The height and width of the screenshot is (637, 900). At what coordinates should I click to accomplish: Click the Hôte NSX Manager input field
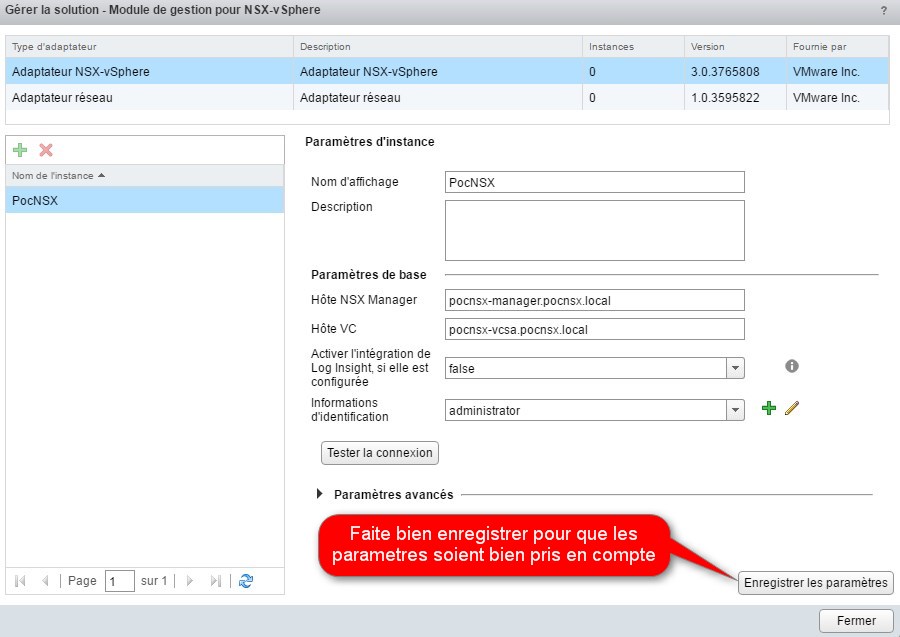point(594,300)
